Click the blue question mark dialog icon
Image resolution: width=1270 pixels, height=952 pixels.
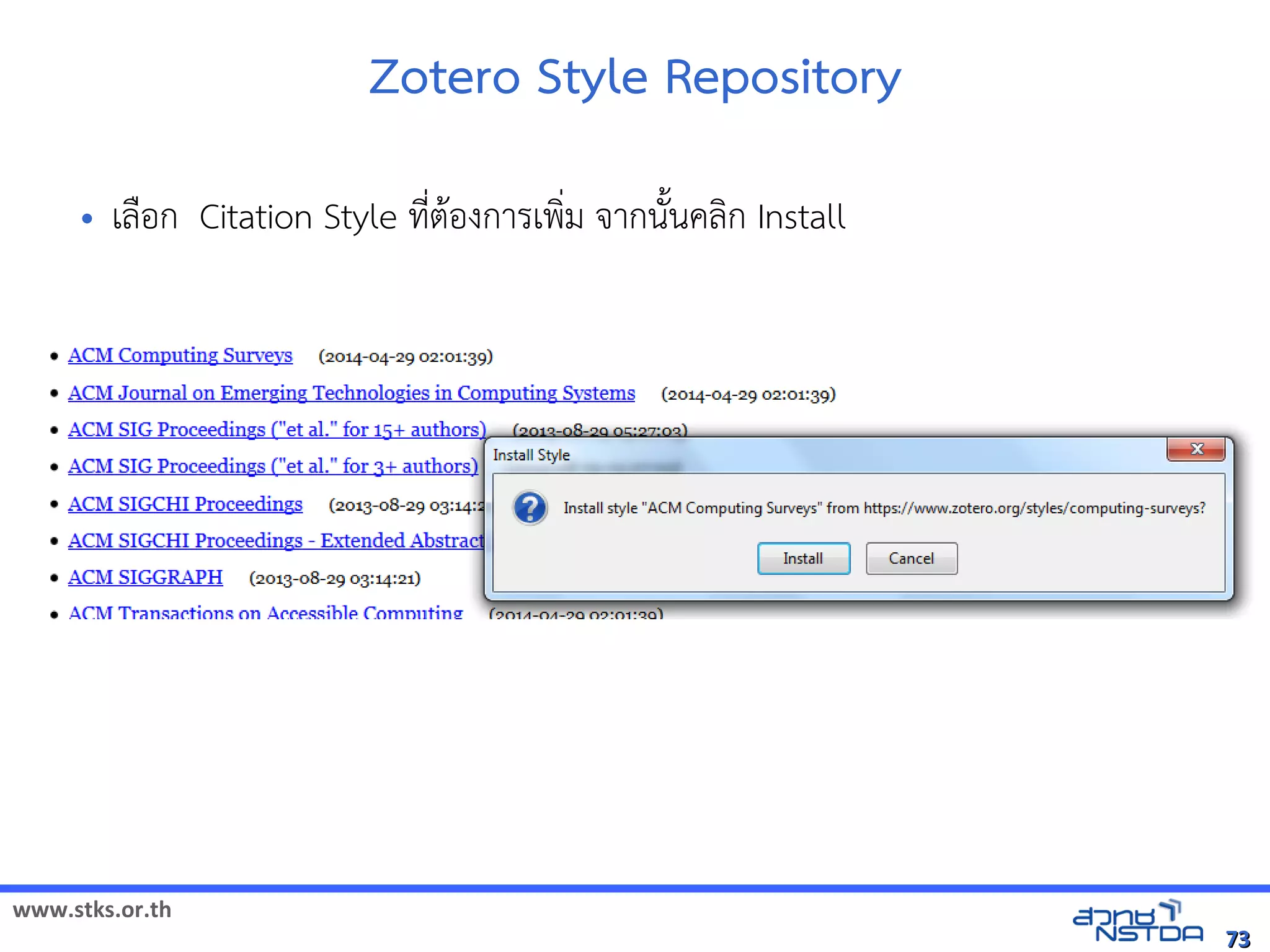(530, 508)
